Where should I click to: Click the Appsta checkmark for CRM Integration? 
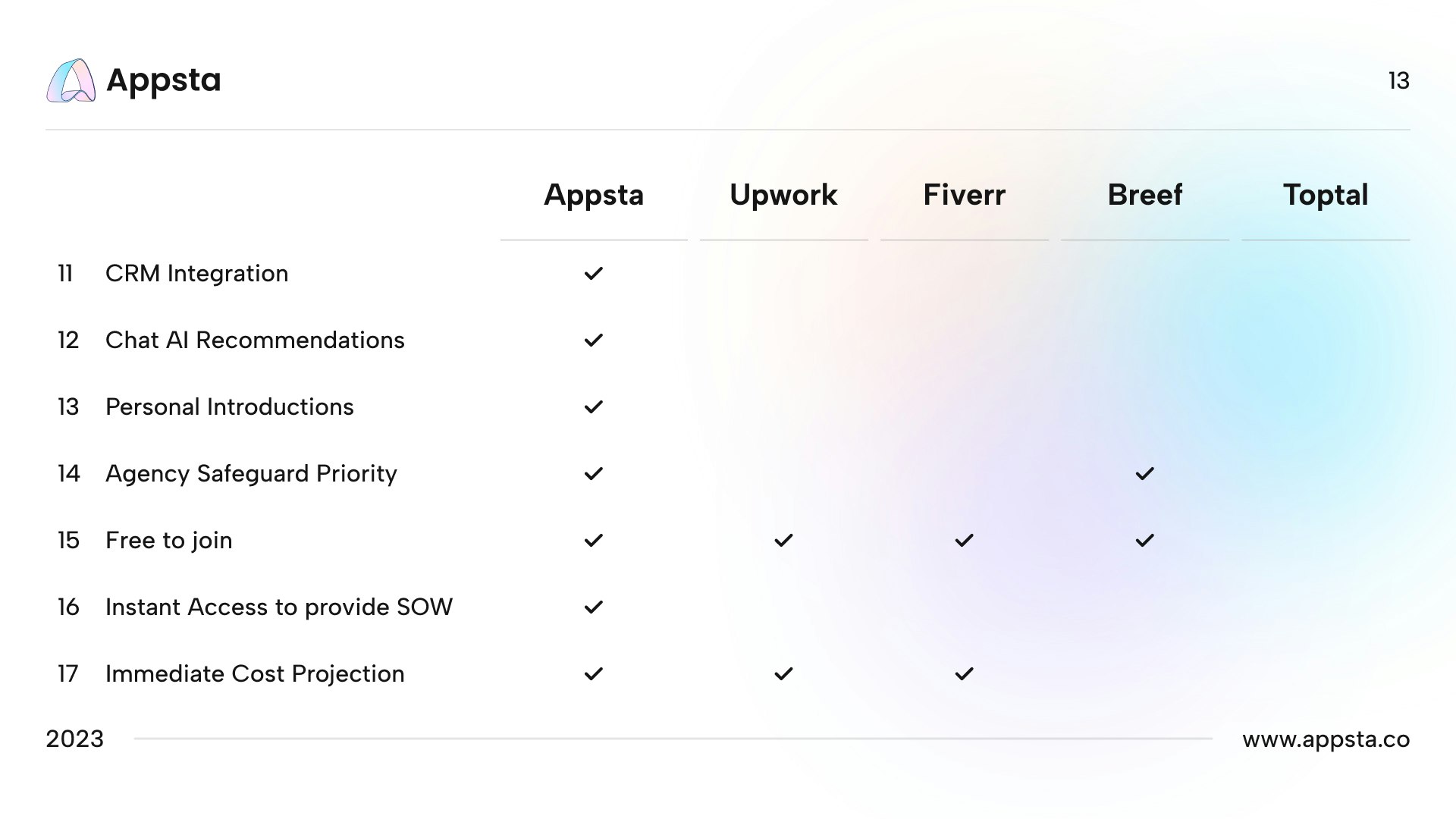point(594,273)
